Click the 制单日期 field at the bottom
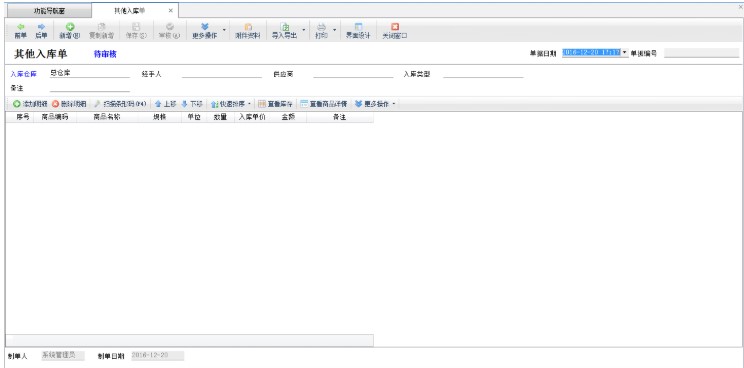Screen dimensions: 744x368 tap(157, 355)
